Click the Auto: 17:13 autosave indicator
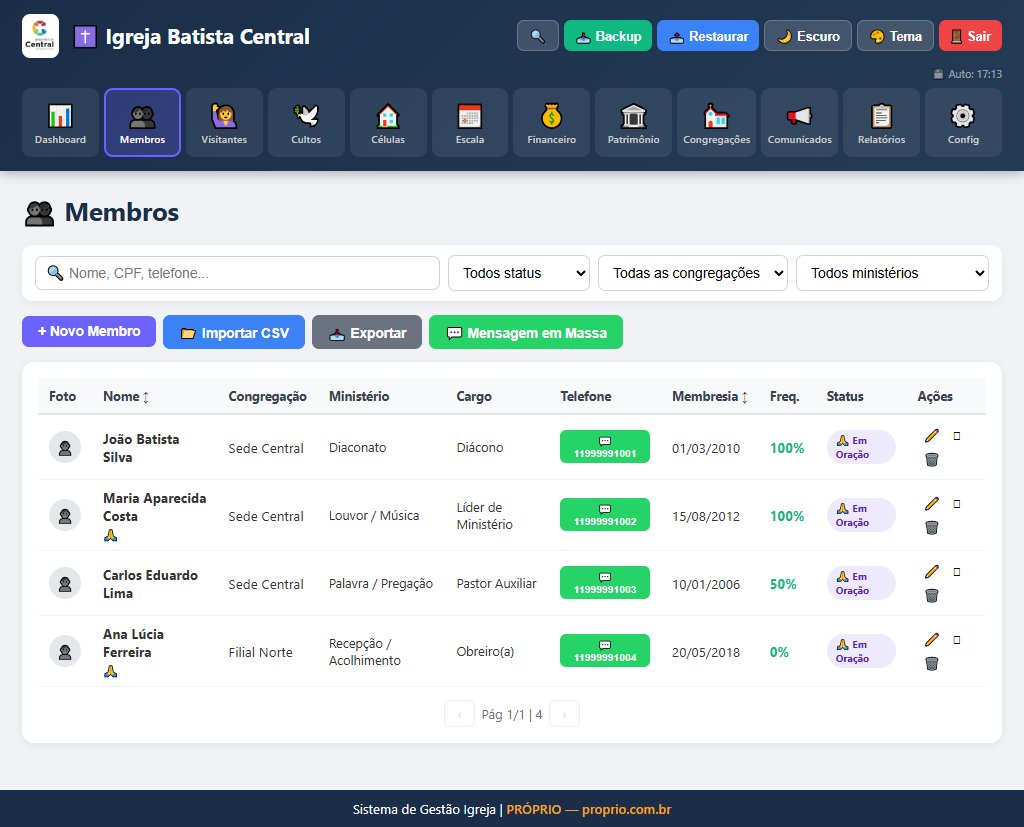Viewport: 1024px width, 827px height. [x=967, y=74]
